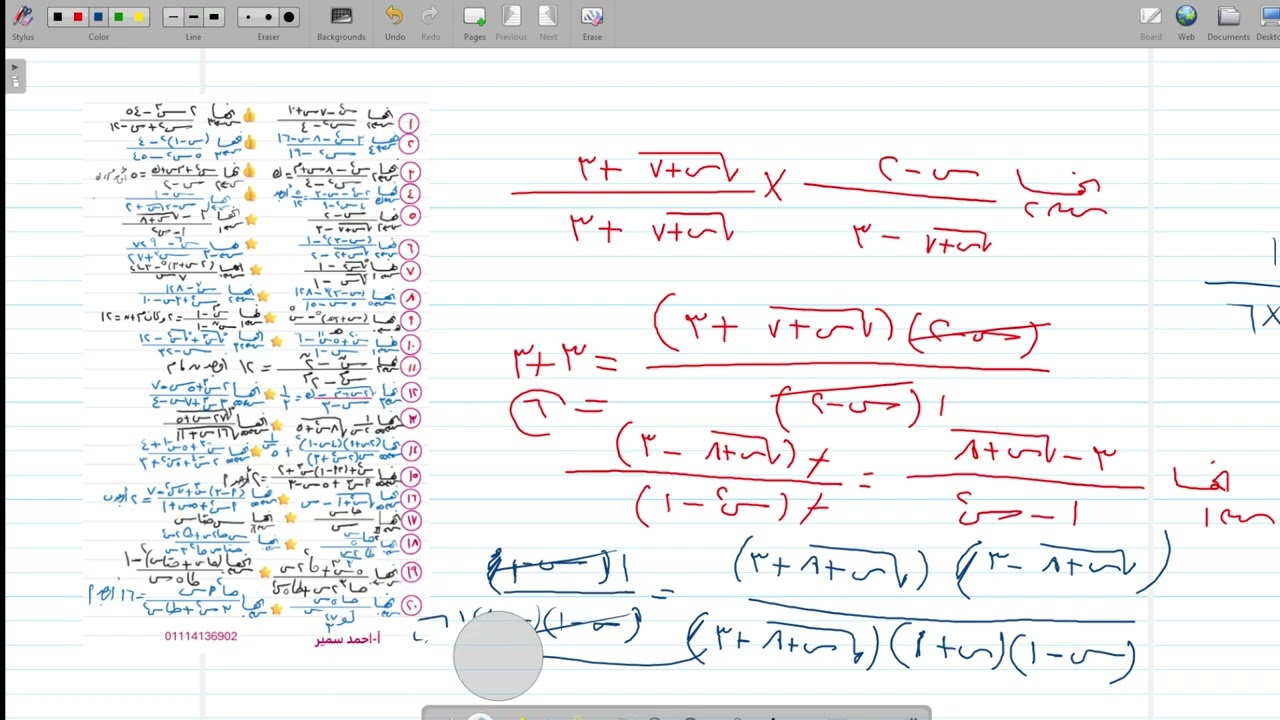Add a new page with Pages
Screen dimensions: 1280x720
[475, 22]
